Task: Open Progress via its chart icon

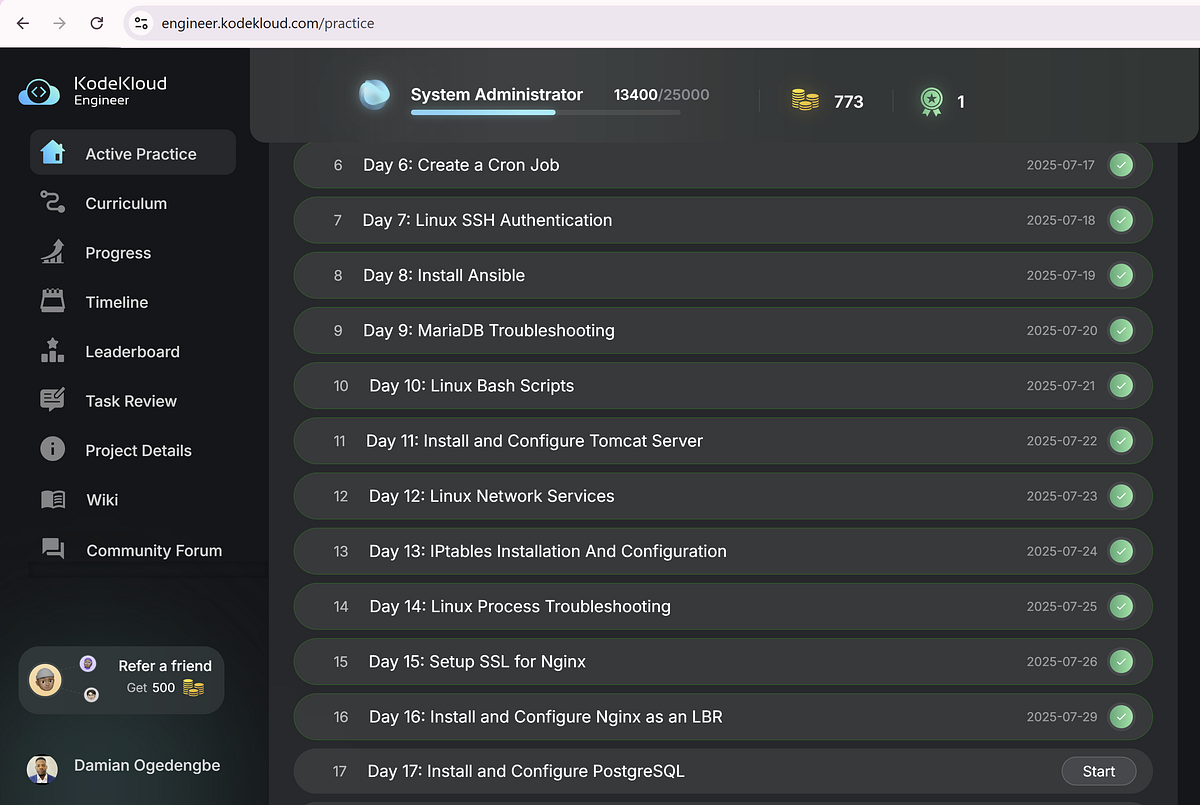Action: (52, 252)
